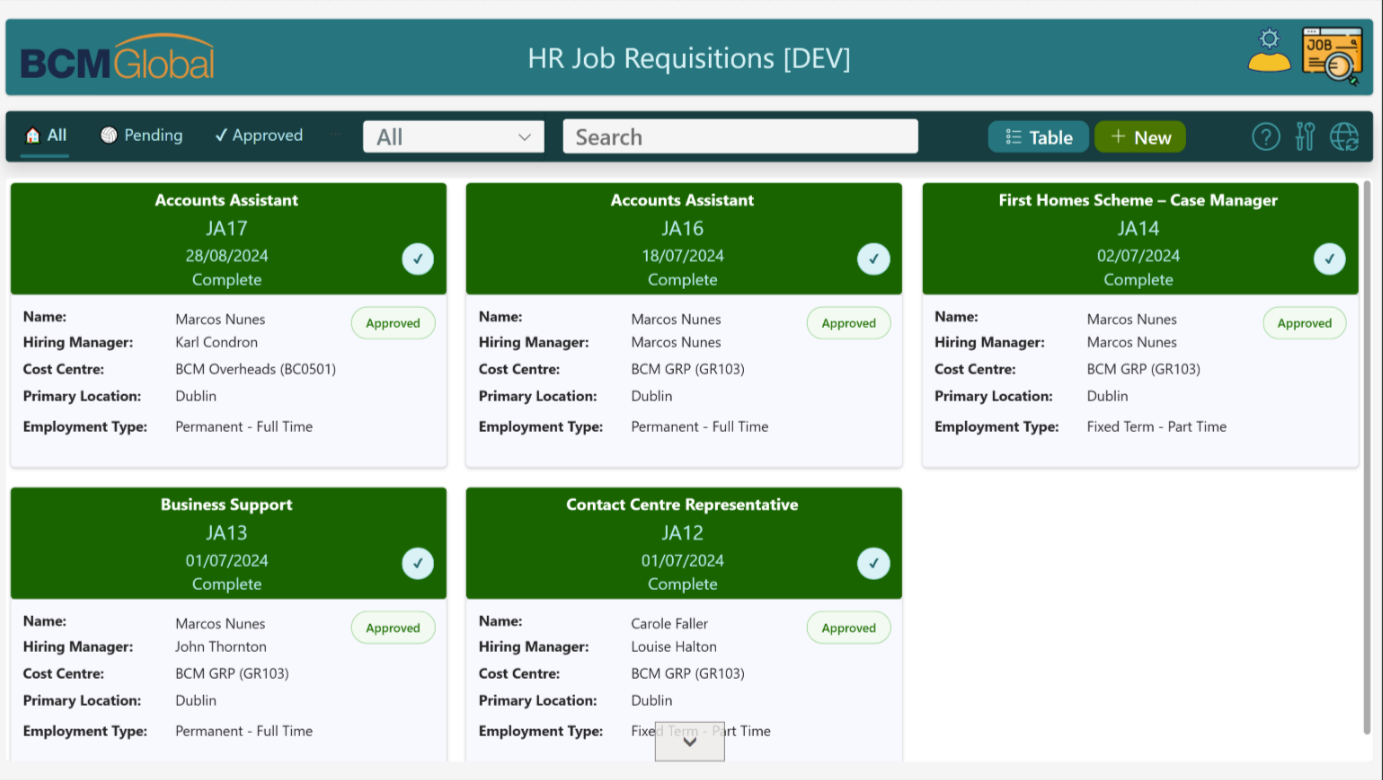This screenshot has width=1383, height=780.
Task: Focus the Search input field
Action: (740, 137)
